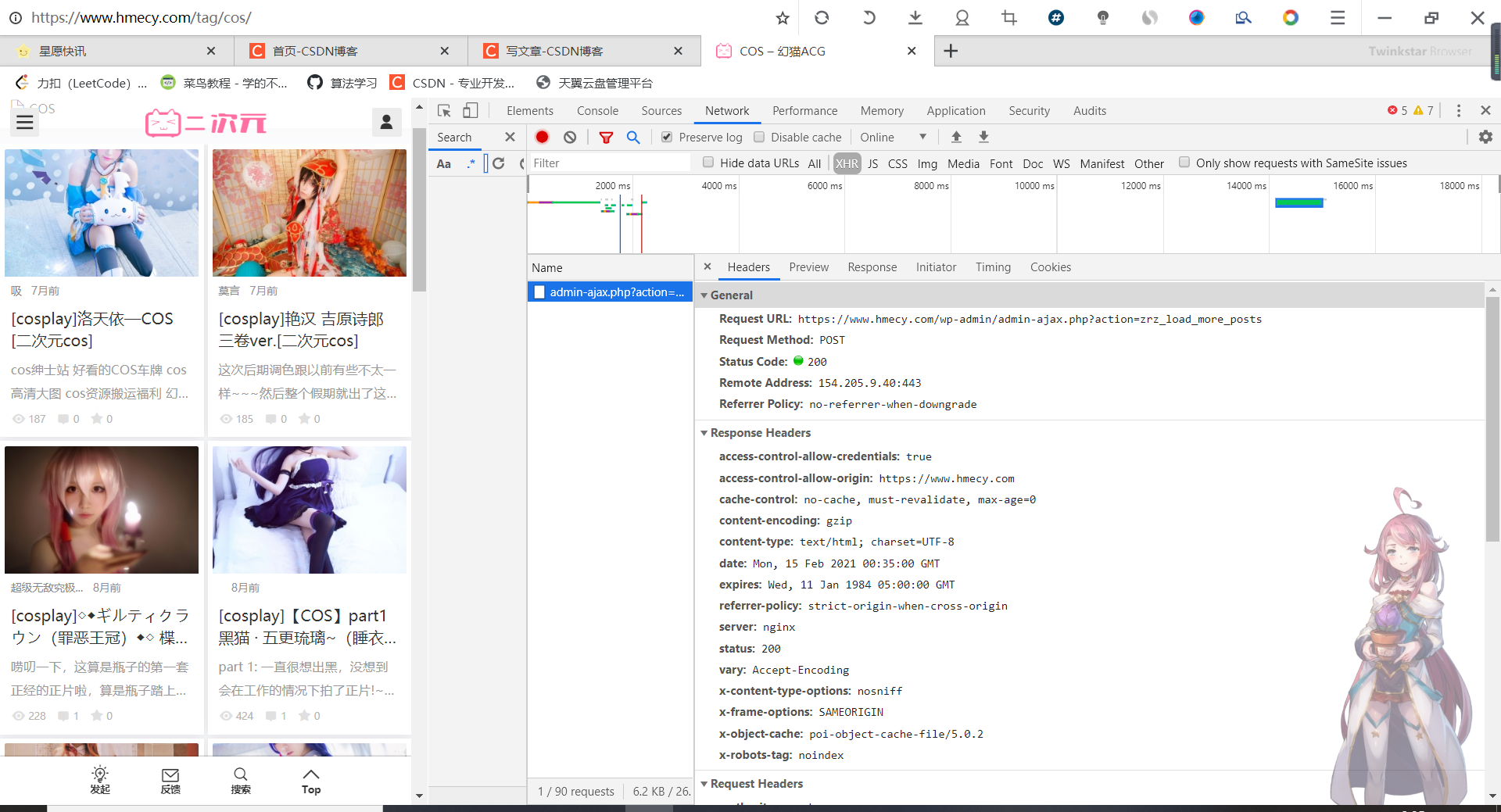Refresh search results icon
1501x812 pixels.
[499, 163]
